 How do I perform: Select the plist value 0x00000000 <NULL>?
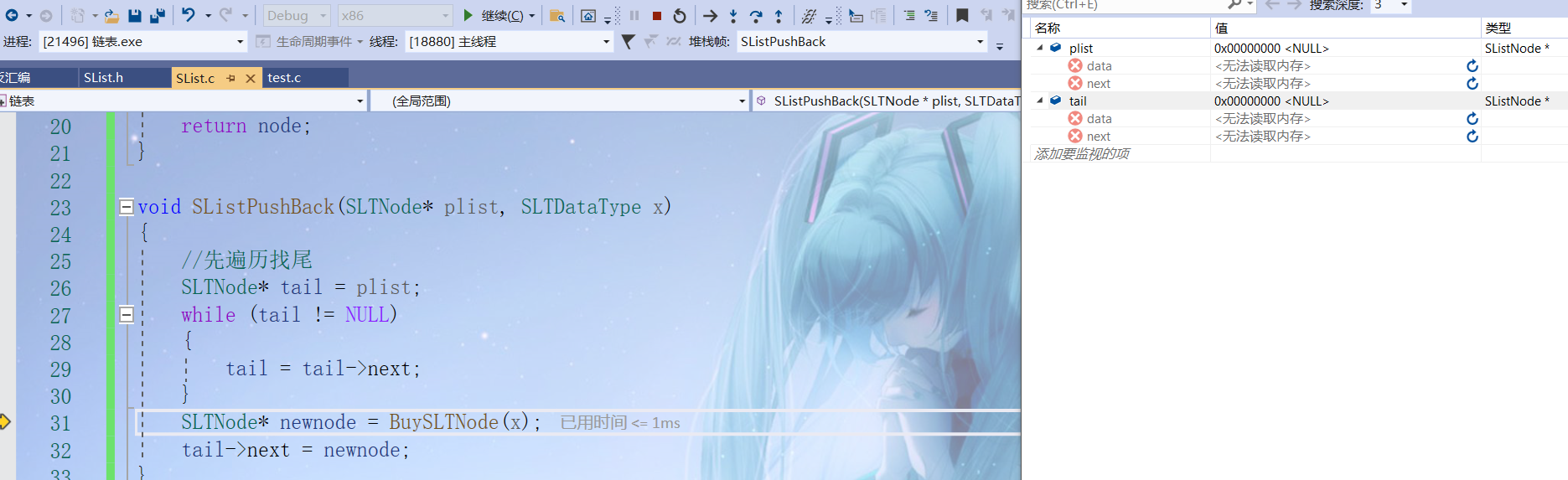click(1271, 48)
